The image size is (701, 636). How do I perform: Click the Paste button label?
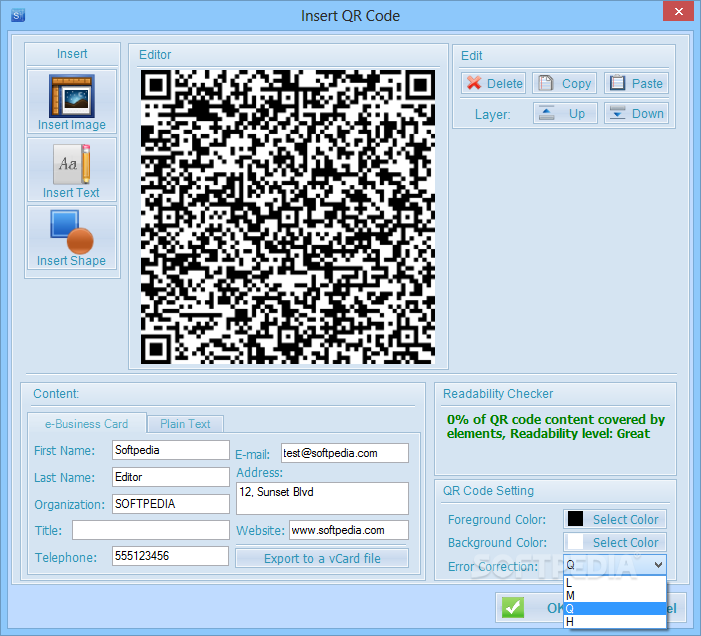point(647,84)
